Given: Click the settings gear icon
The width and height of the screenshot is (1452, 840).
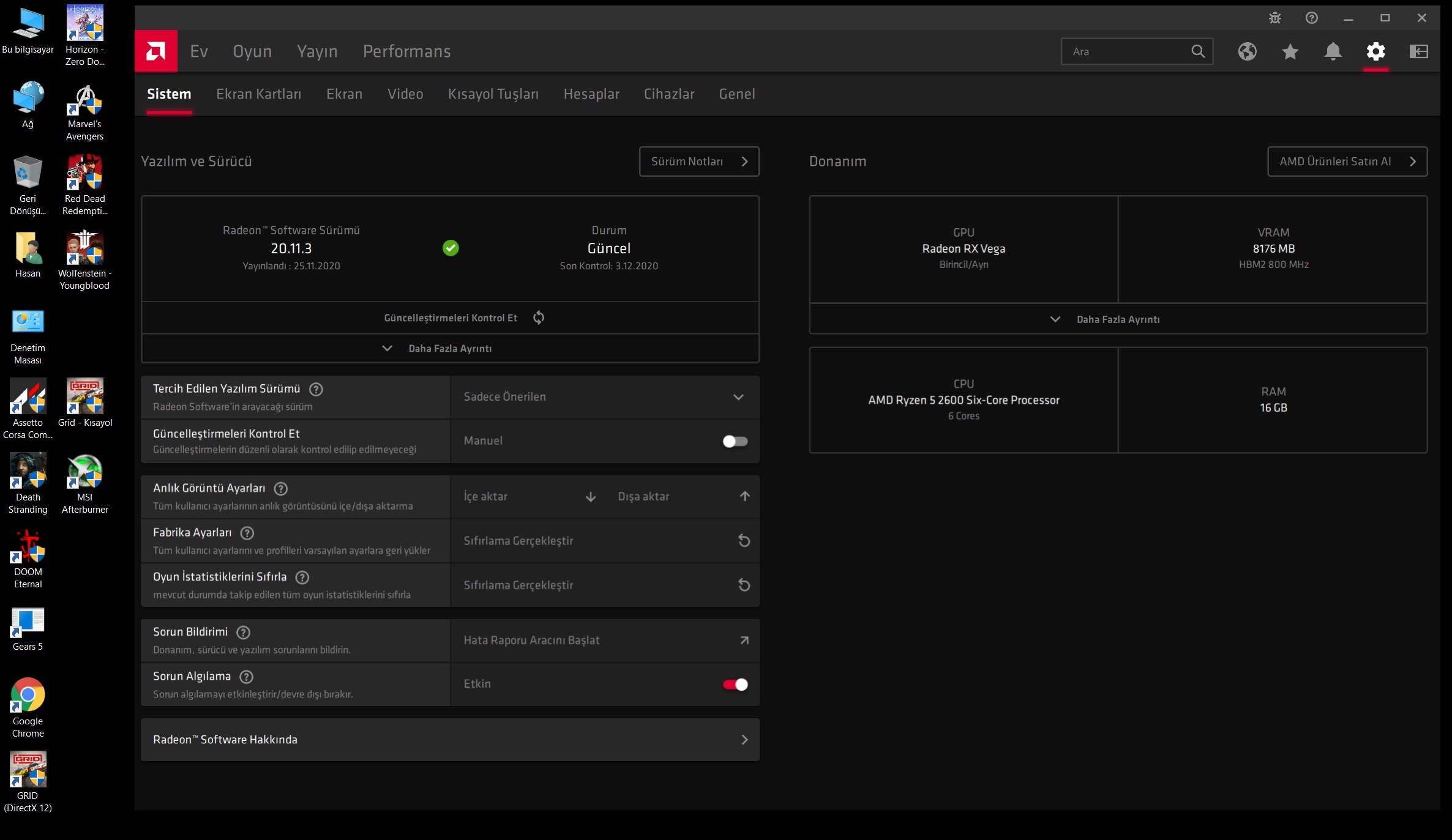Looking at the screenshot, I should click(1376, 51).
